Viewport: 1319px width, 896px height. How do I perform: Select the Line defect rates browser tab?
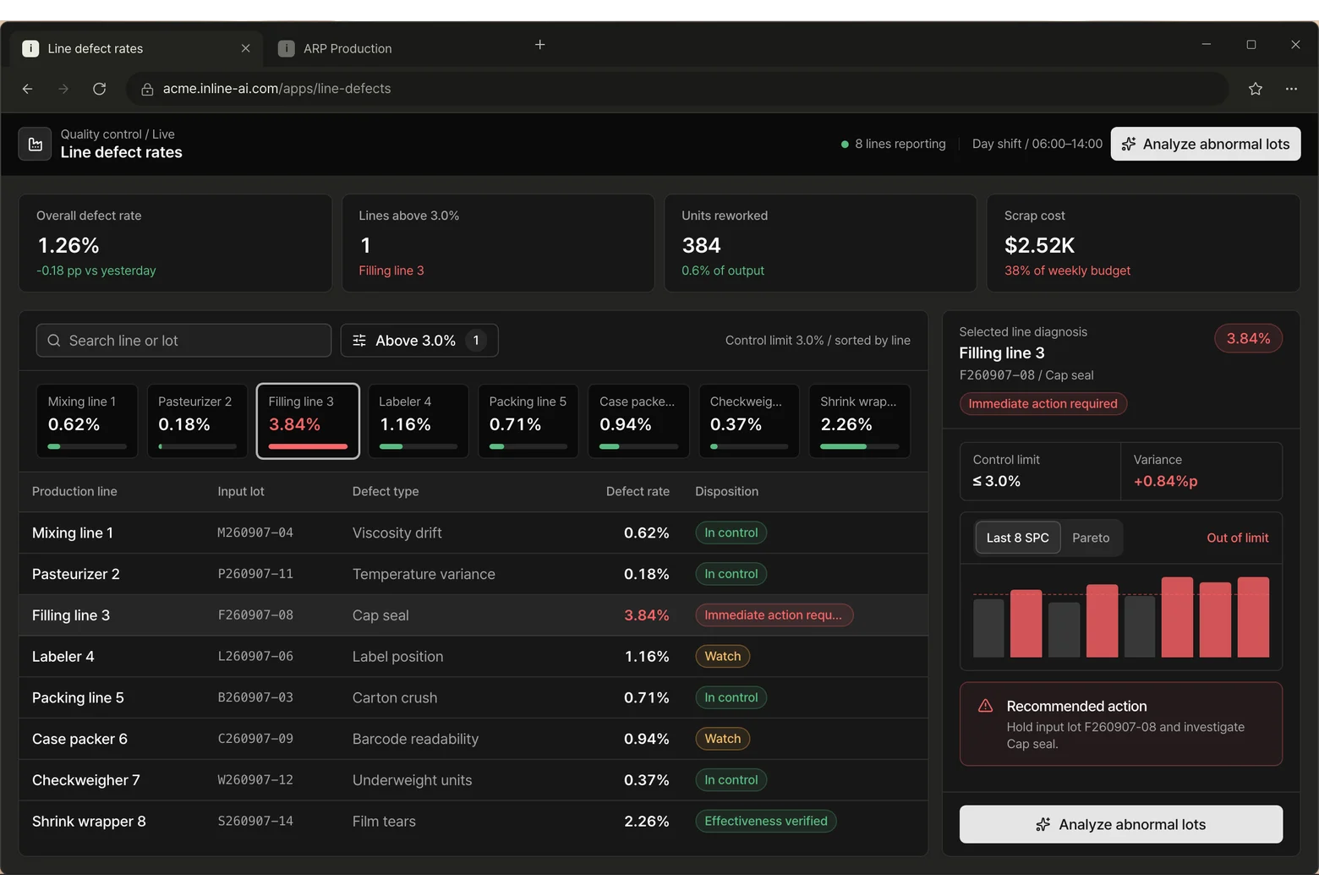pos(136,49)
